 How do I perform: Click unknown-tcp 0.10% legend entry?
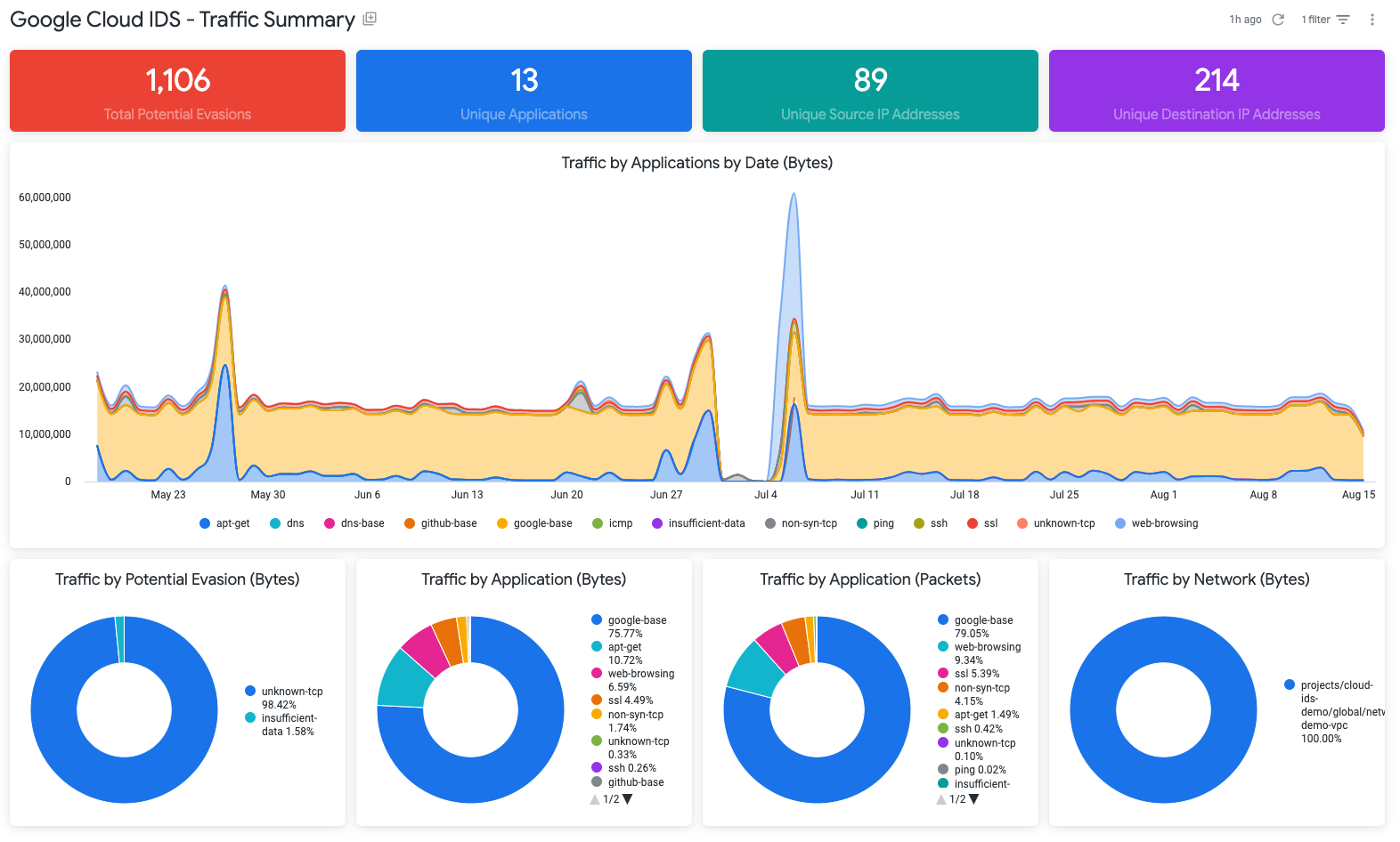[x=977, y=749]
